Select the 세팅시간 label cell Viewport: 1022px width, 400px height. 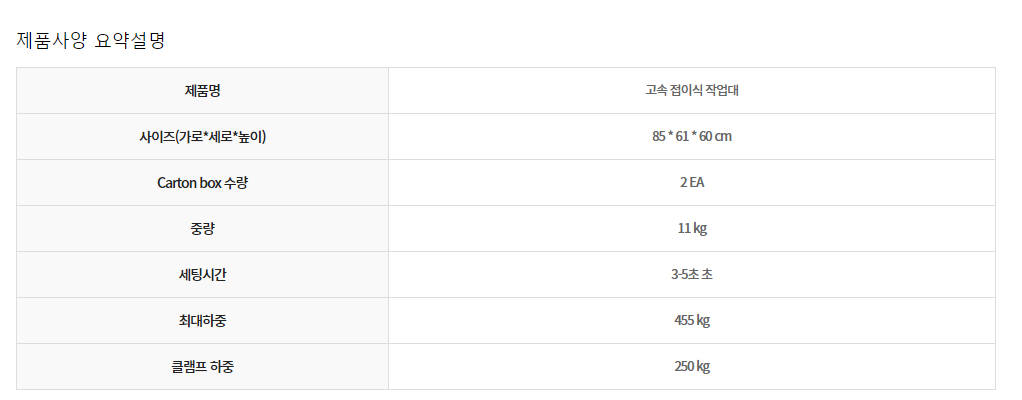203,275
